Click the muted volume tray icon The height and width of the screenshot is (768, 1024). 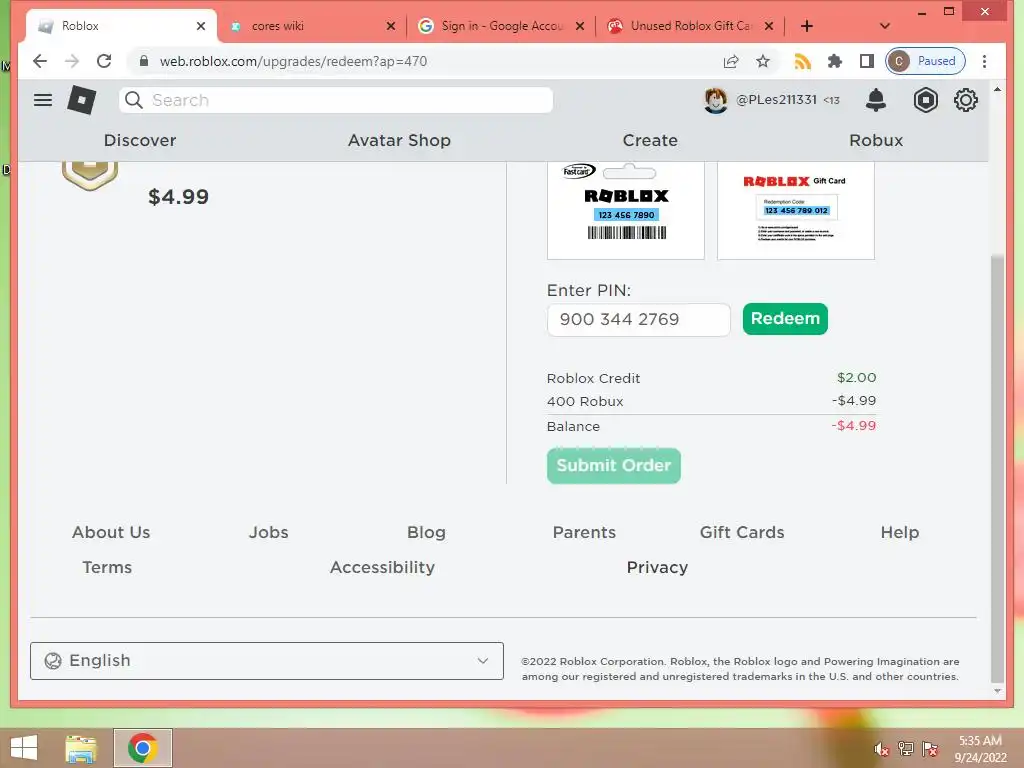pos(882,749)
